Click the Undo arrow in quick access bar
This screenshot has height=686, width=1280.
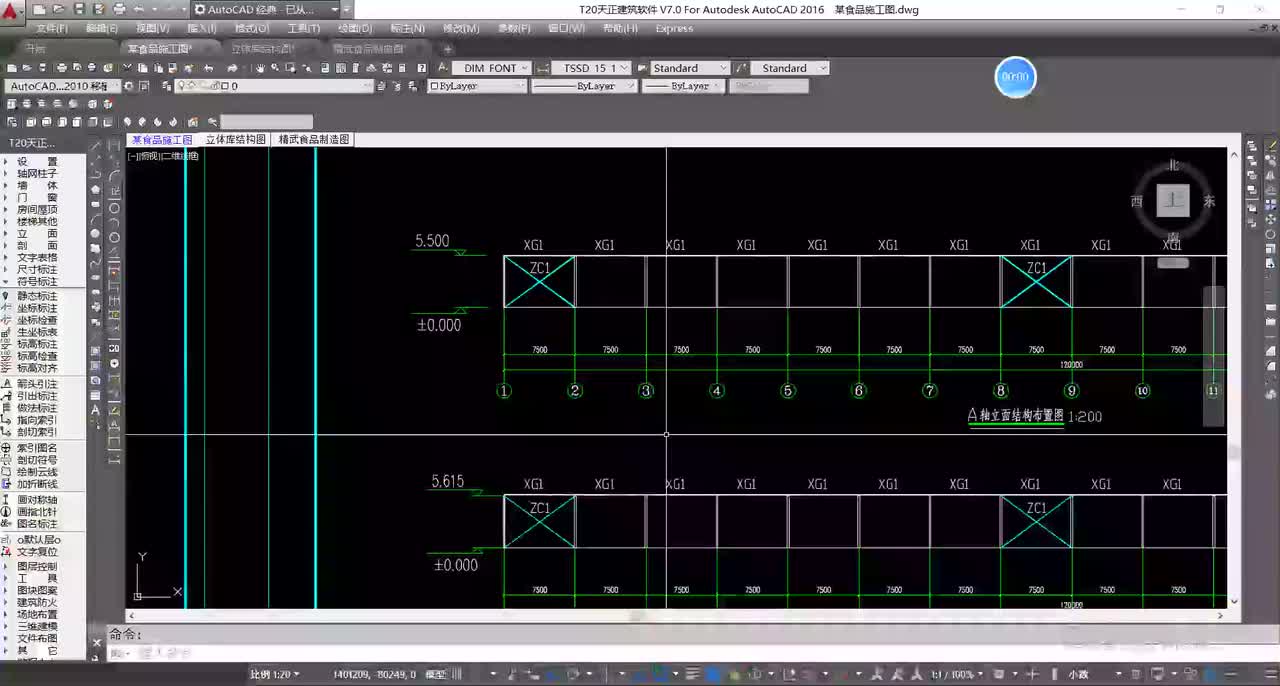(x=139, y=9)
